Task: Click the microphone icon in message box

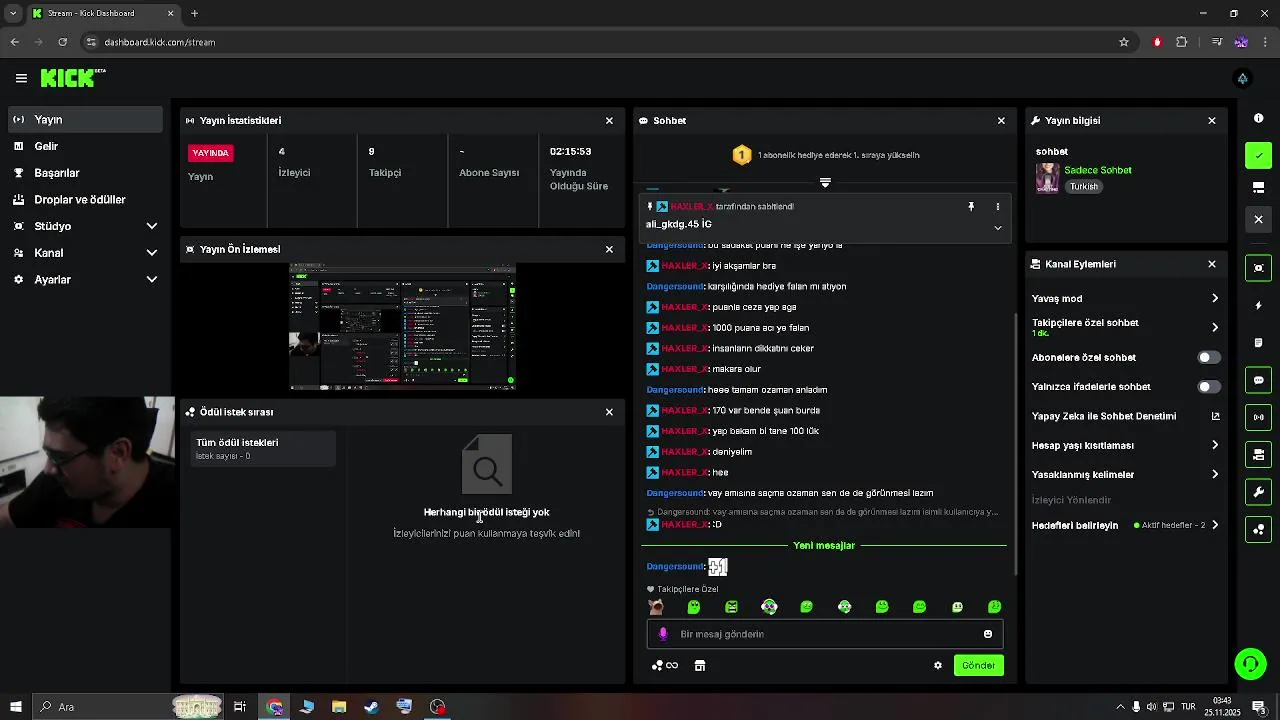Action: [662, 634]
